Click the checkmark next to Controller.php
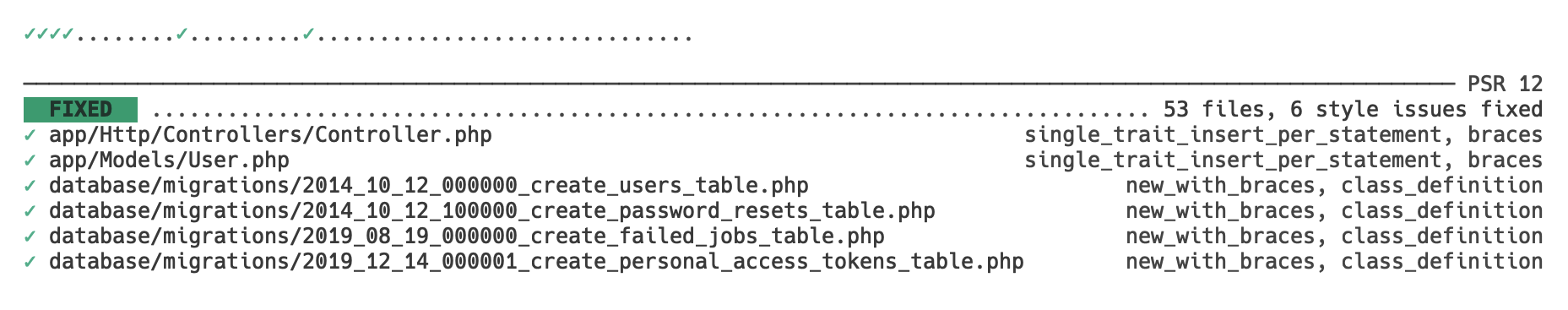 30,135
